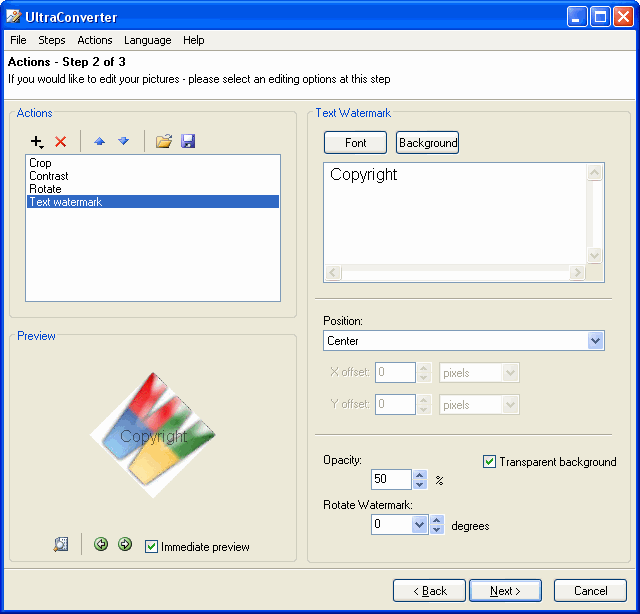640x614 pixels.
Task: Click the Font button
Action: pos(356,142)
